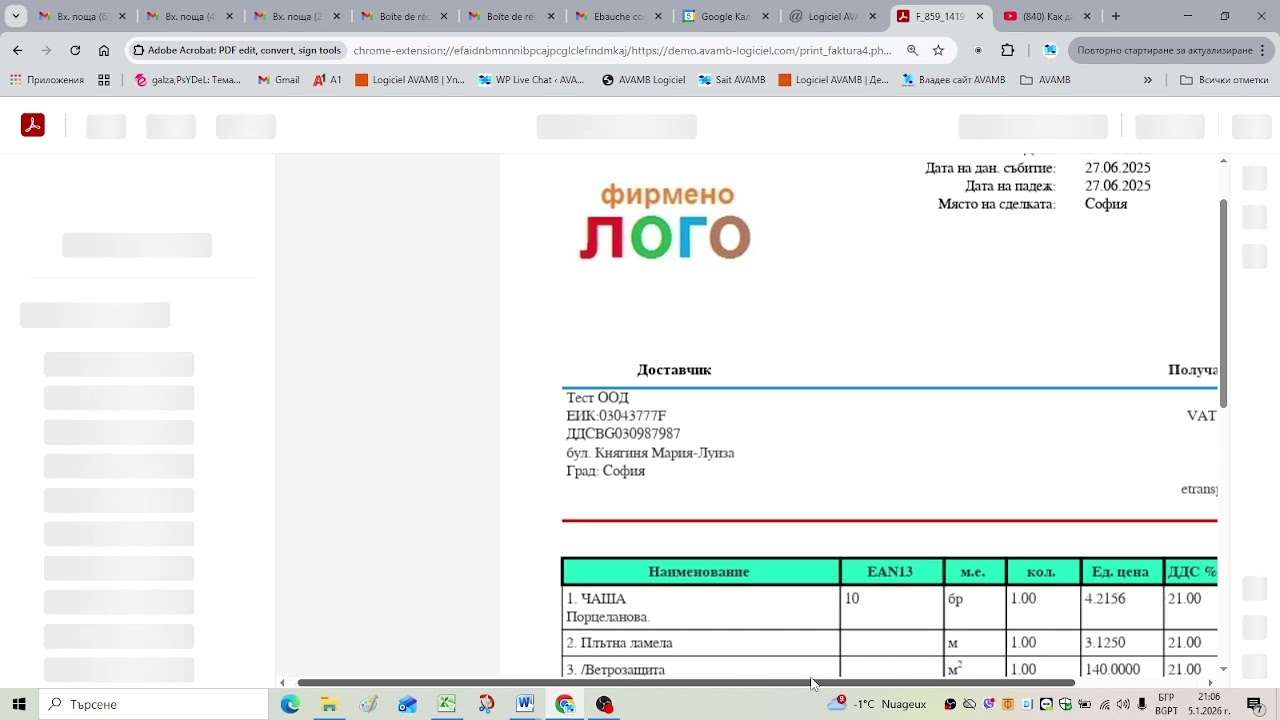Image resolution: width=1280 pixels, height=720 pixels.
Task: Open the browser home page
Action: click(104, 51)
